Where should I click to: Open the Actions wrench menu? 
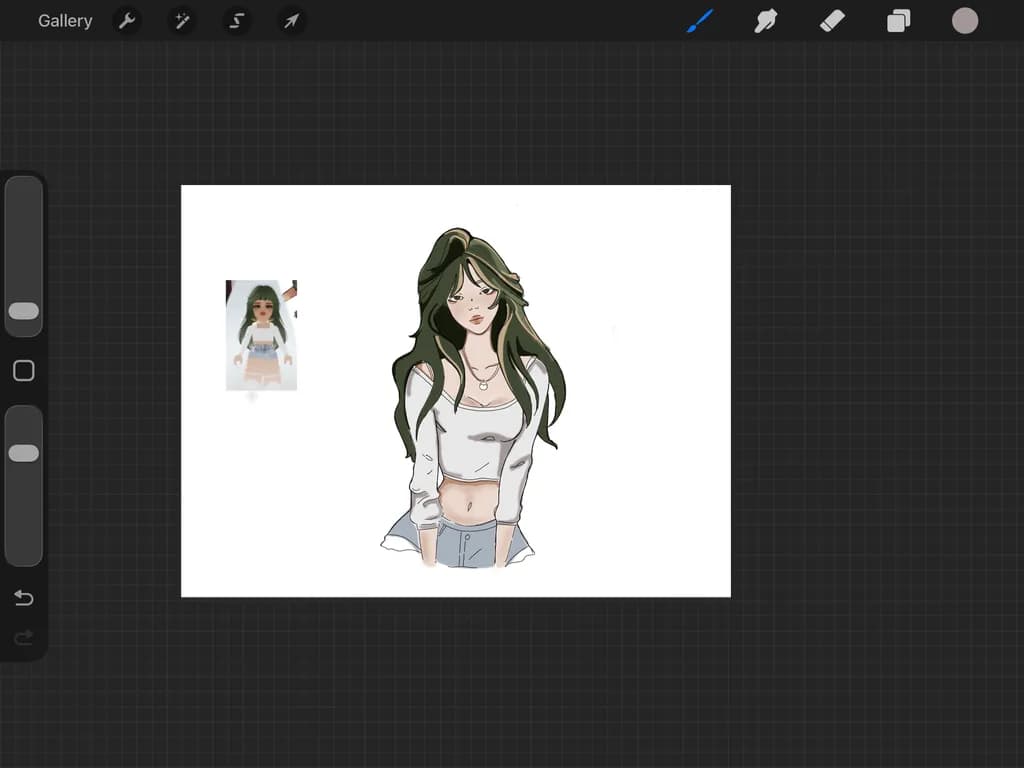click(127, 21)
